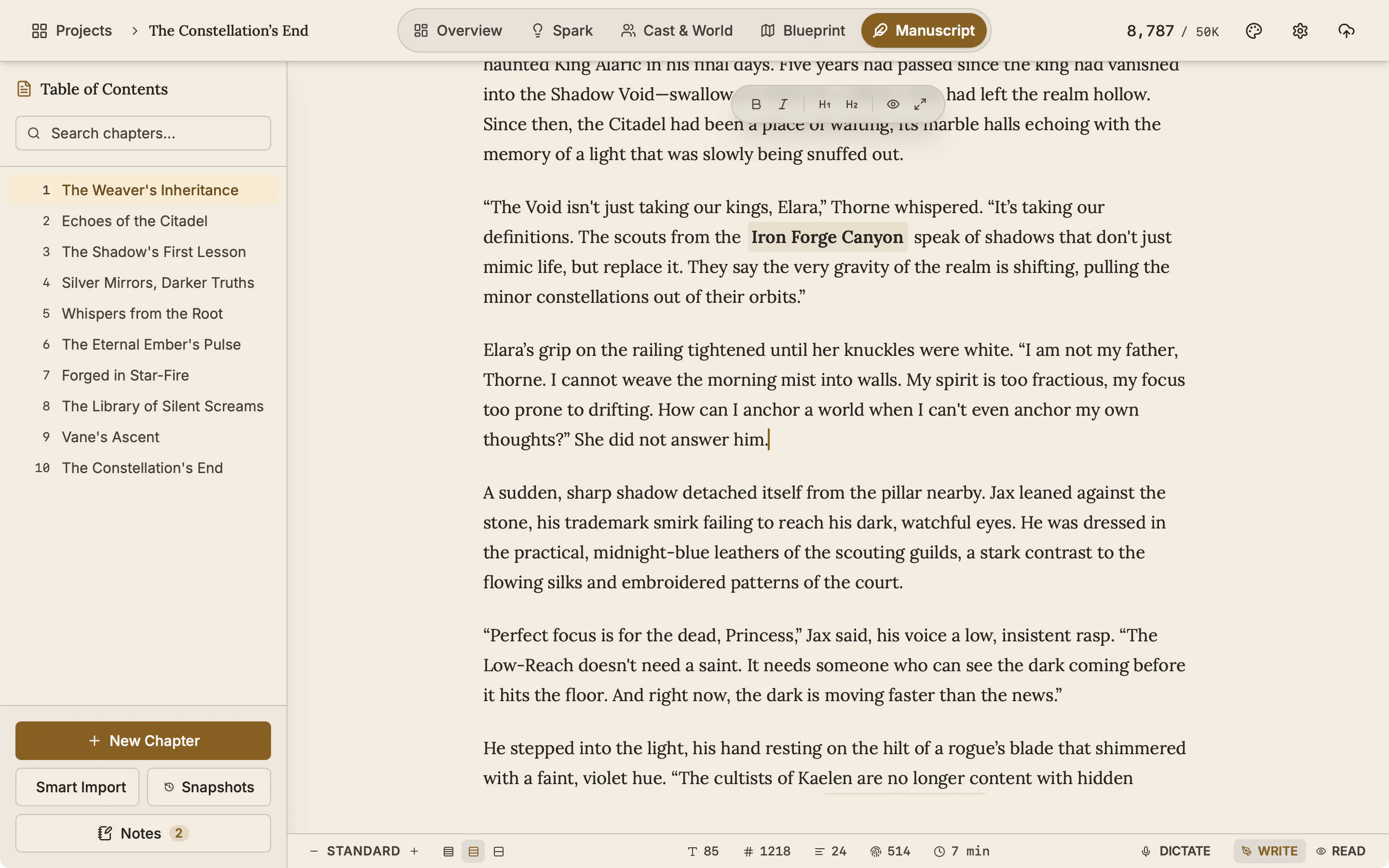Open Snapshots history

209,787
